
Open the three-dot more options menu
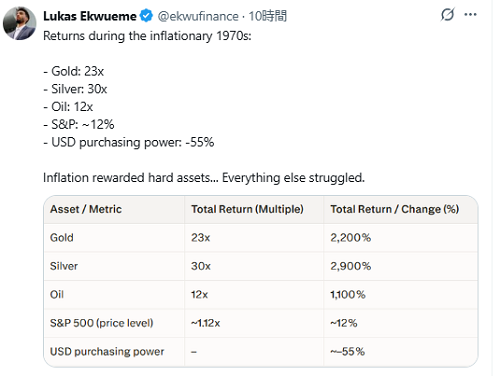click(470, 15)
